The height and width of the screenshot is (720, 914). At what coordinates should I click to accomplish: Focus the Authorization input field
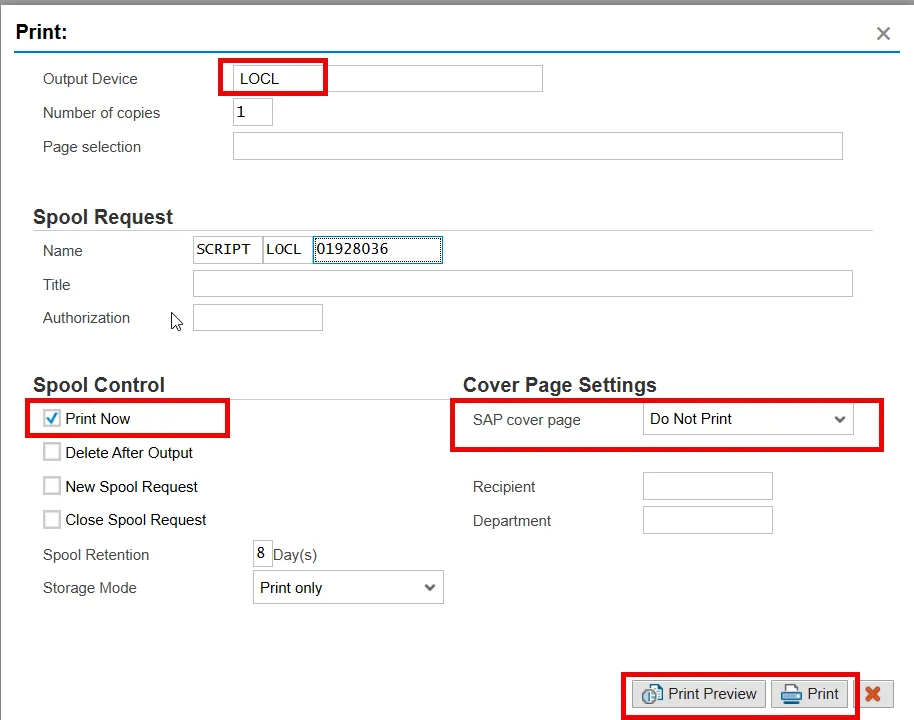[258, 318]
